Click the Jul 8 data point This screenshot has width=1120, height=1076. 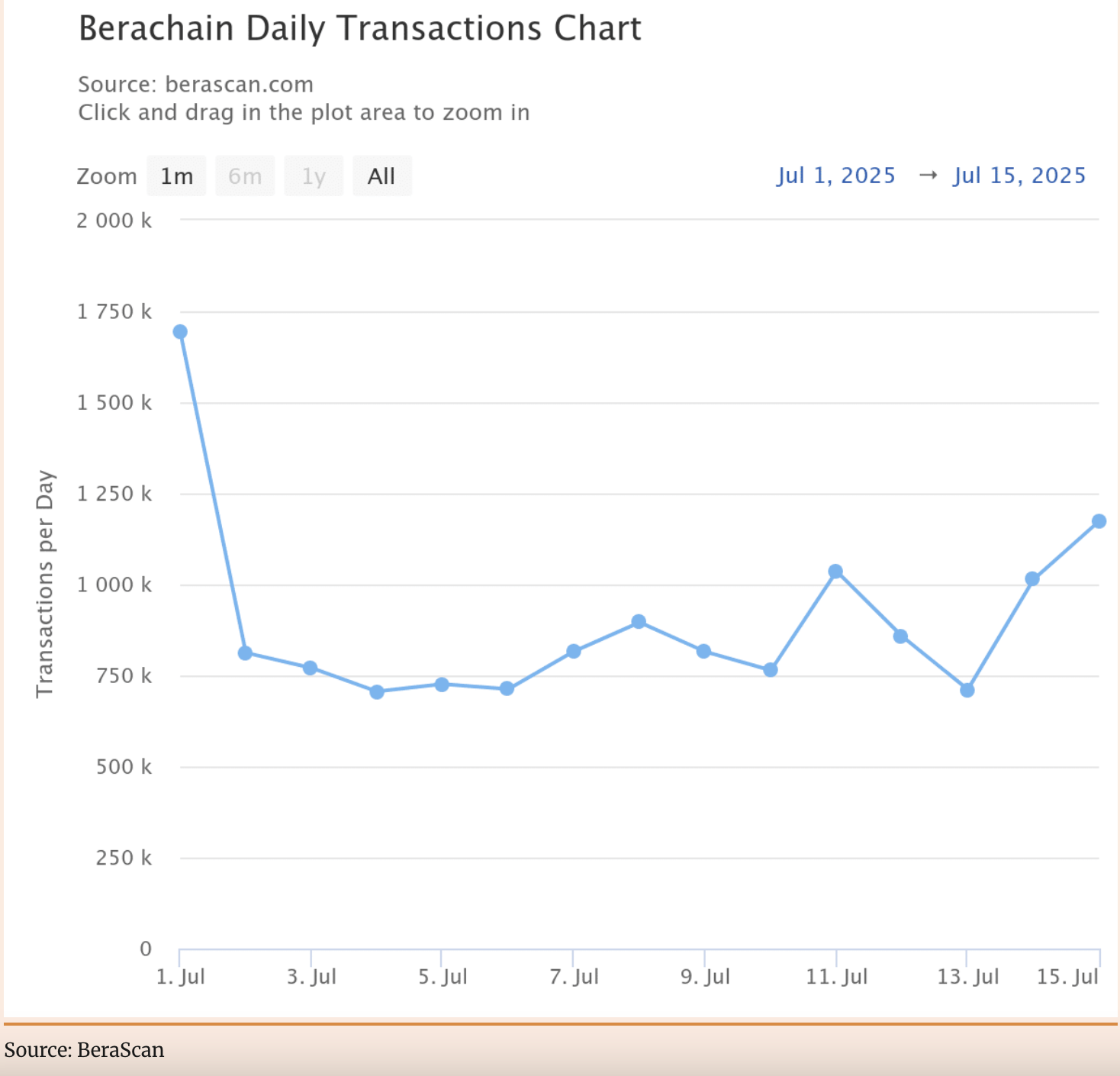639,622
